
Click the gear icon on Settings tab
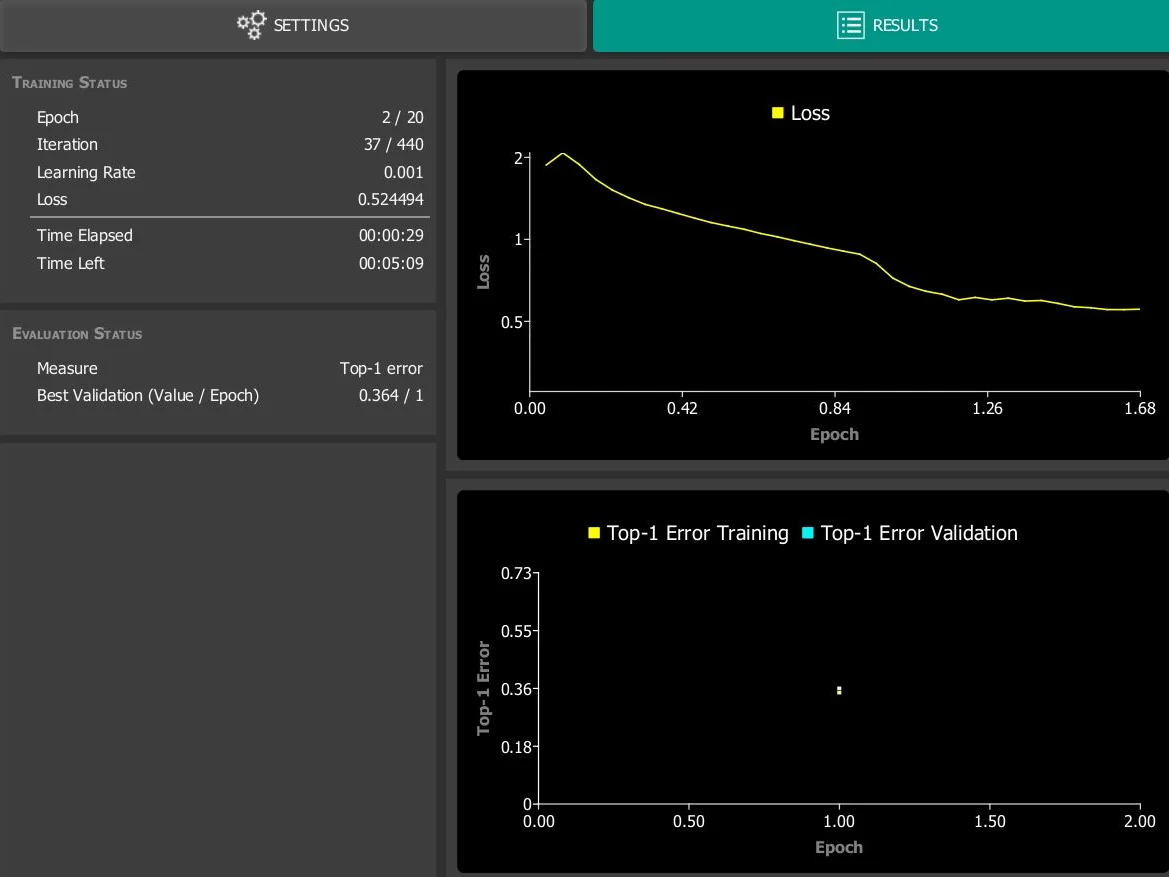pyautogui.click(x=252, y=25)
